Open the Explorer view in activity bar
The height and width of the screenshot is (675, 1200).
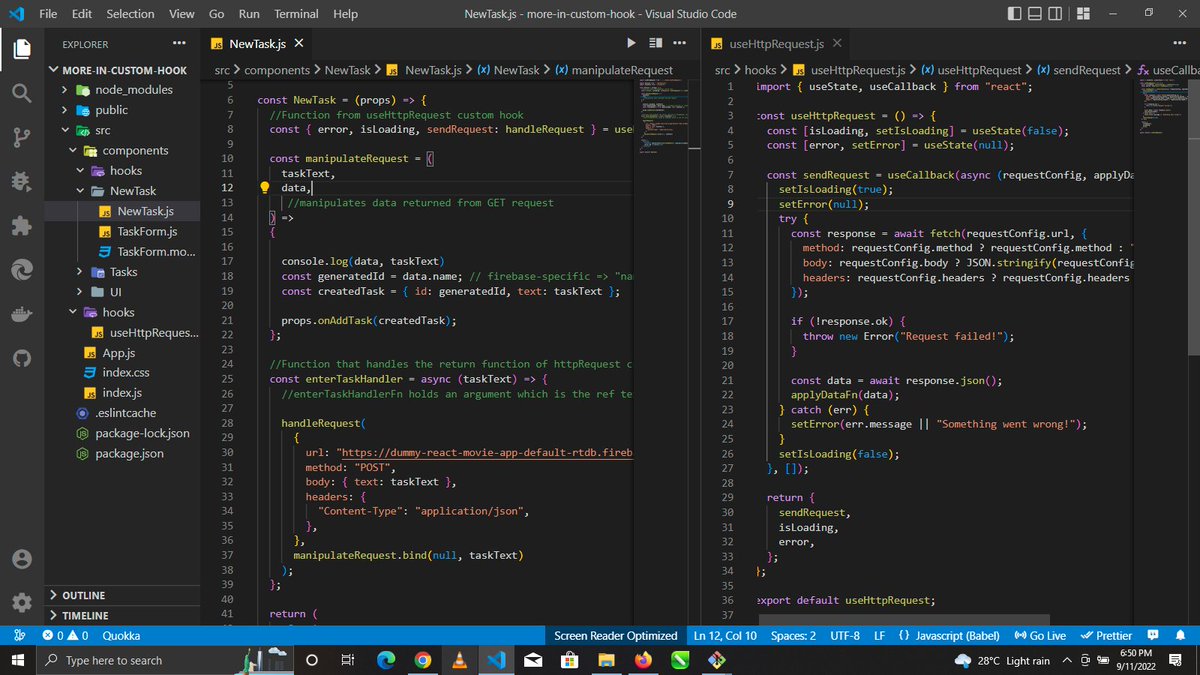pyautogui.click(x=22, y=47)
